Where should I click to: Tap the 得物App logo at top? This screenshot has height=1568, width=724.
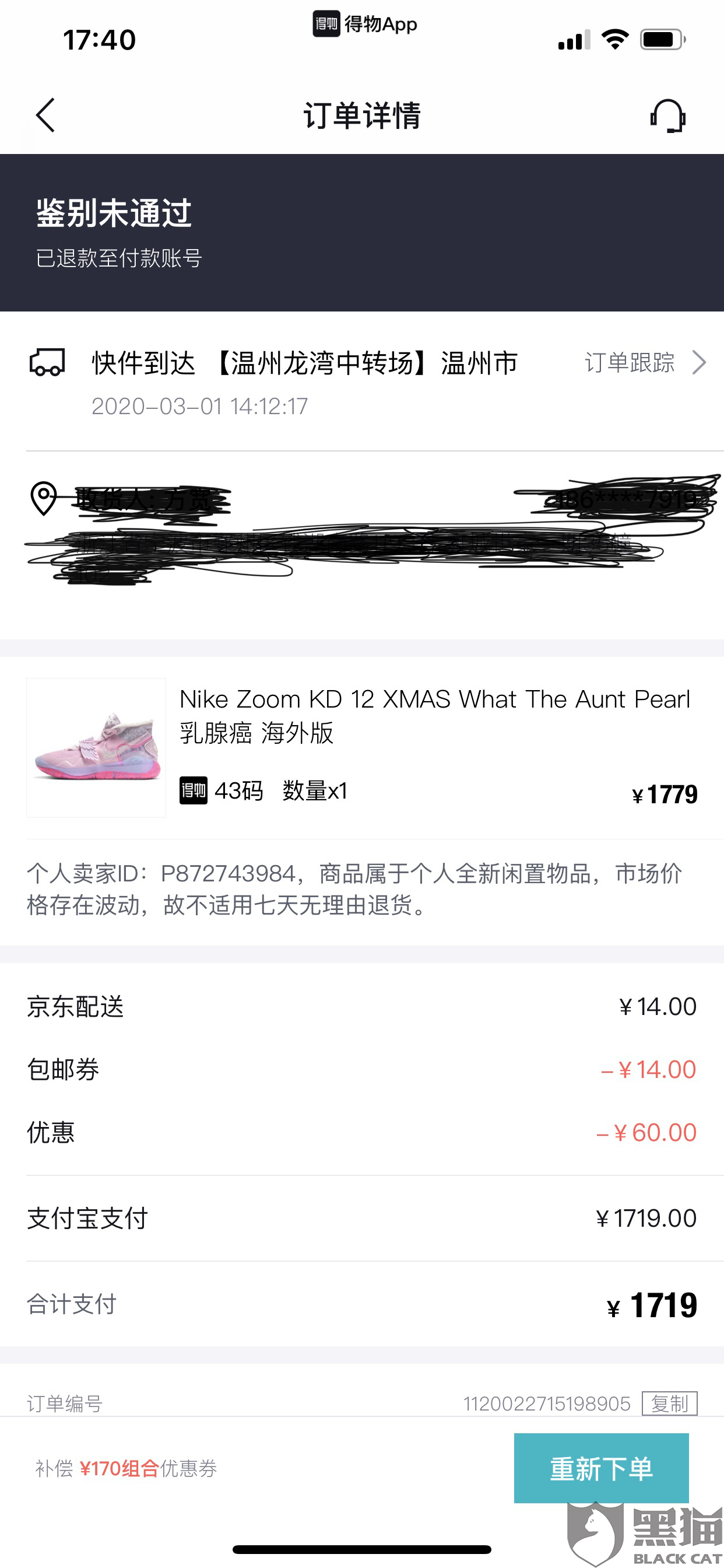pyautogui.click(x=364, y=24)
